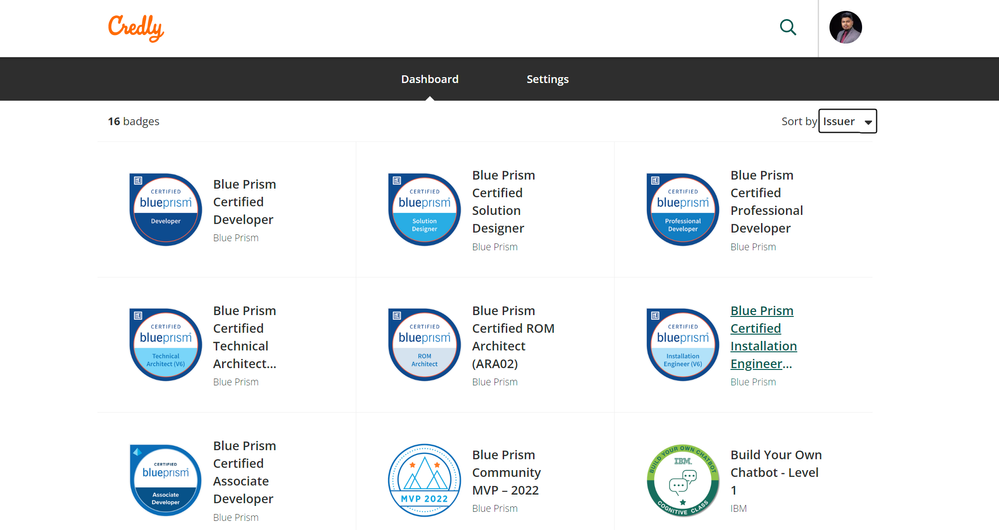Image resolution: width=999 pixels, height=530 pixels.
Task: Open Build Your Own Chatbot - Level 1 title
Action: coord(776,473)
